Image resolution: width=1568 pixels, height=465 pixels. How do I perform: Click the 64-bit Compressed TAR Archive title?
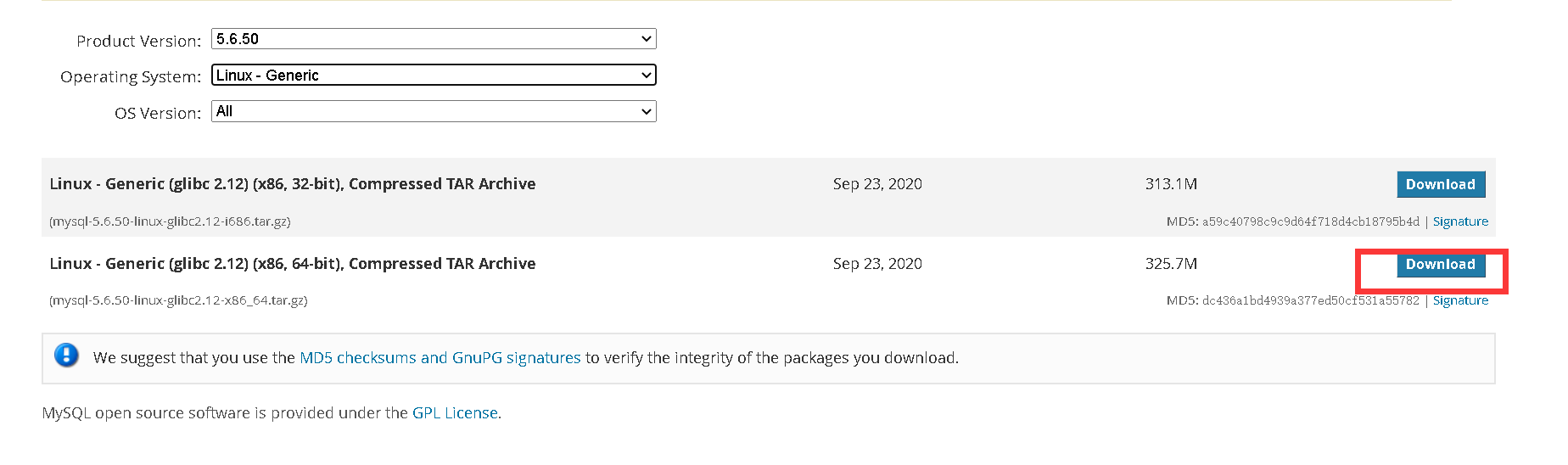pos(292,264)
